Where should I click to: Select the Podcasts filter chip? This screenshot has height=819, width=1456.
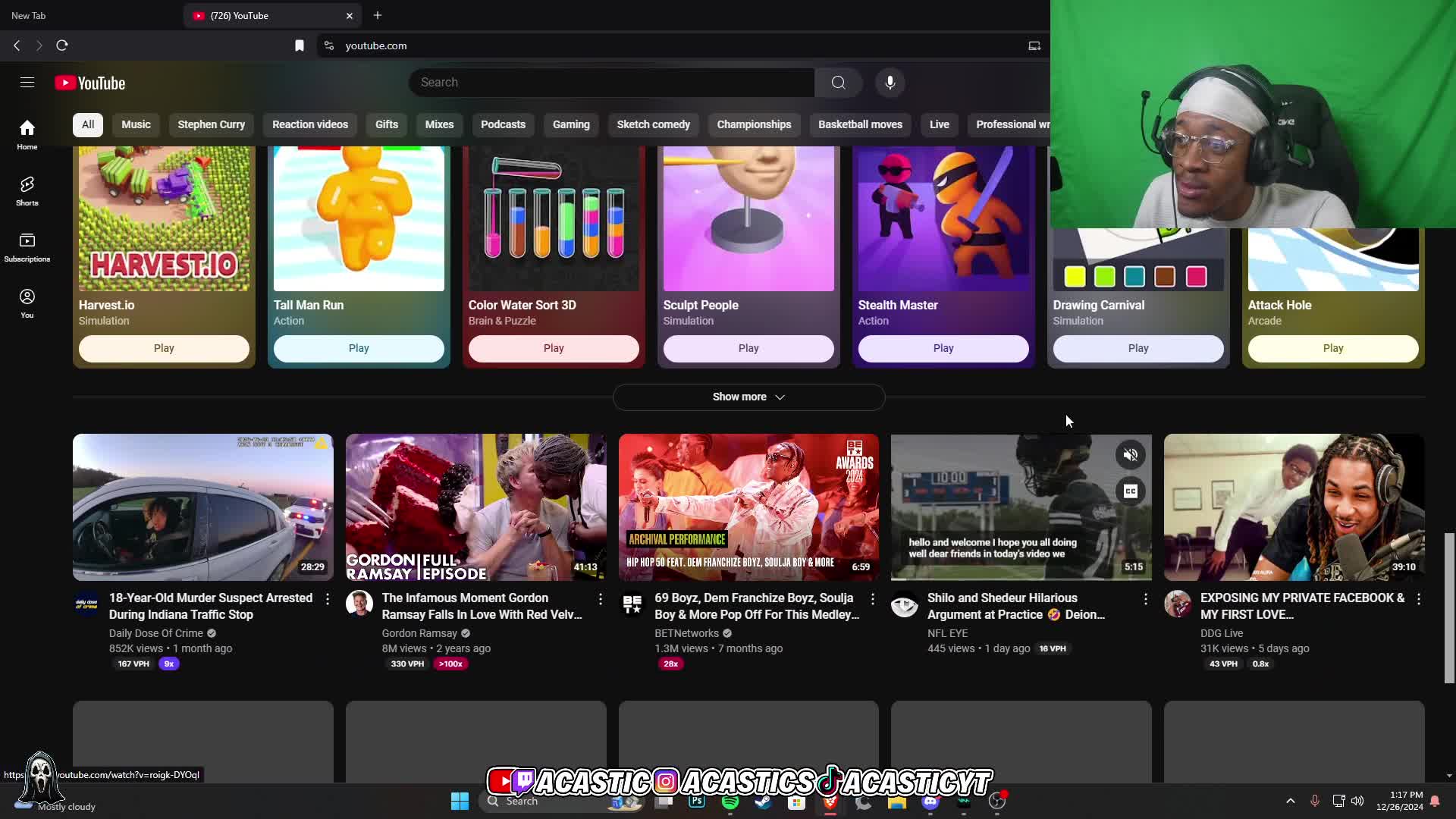click(503, 124)
